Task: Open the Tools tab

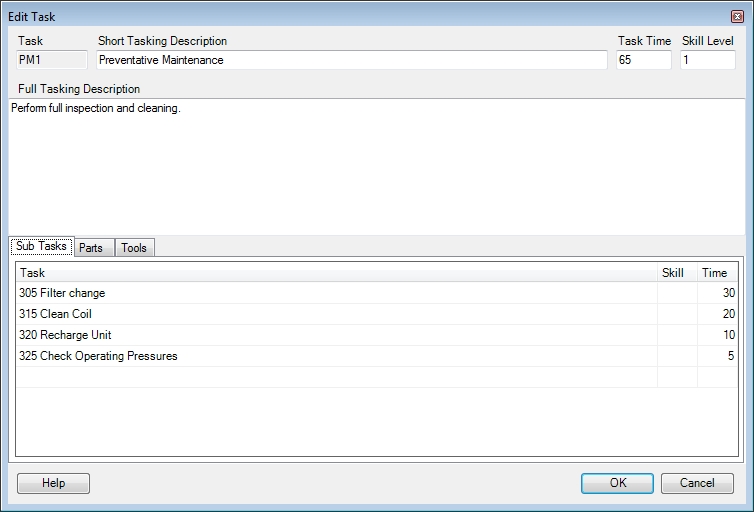Action: point(134,248)
